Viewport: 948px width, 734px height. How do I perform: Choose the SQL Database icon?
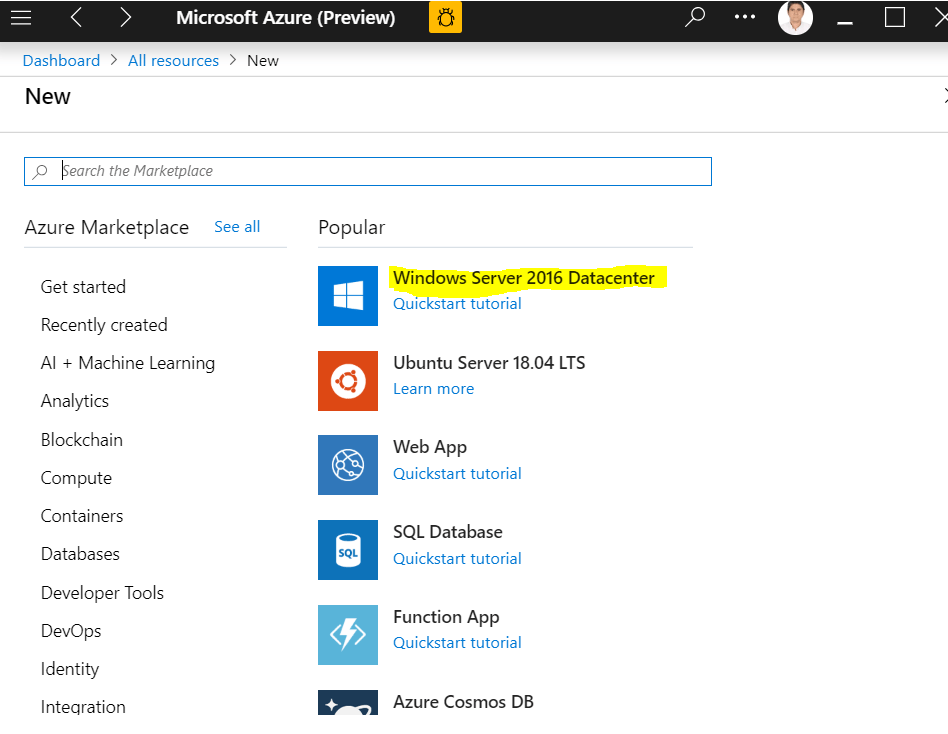(348, 550)
